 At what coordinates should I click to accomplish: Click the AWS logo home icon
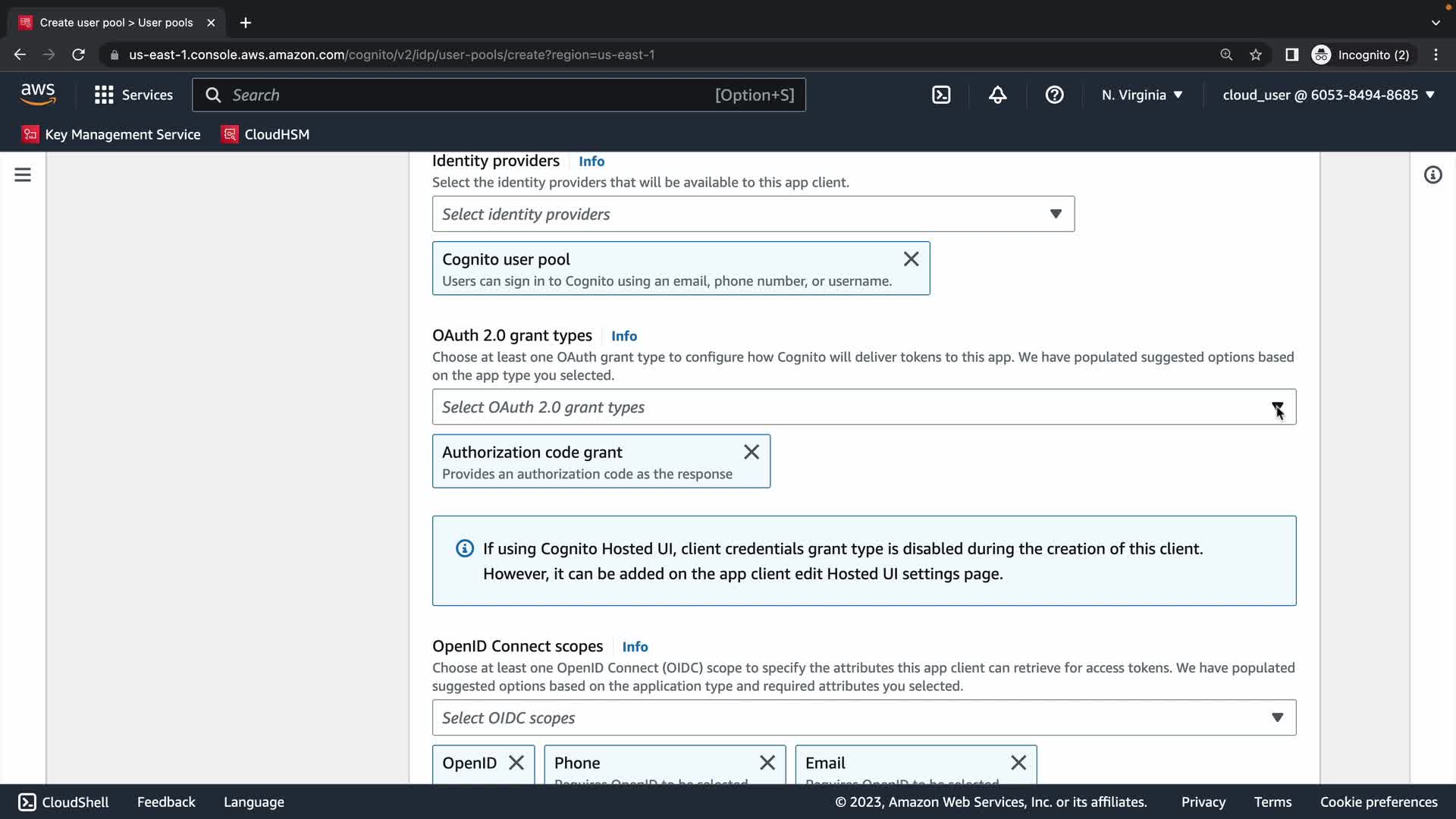point(38,95)
